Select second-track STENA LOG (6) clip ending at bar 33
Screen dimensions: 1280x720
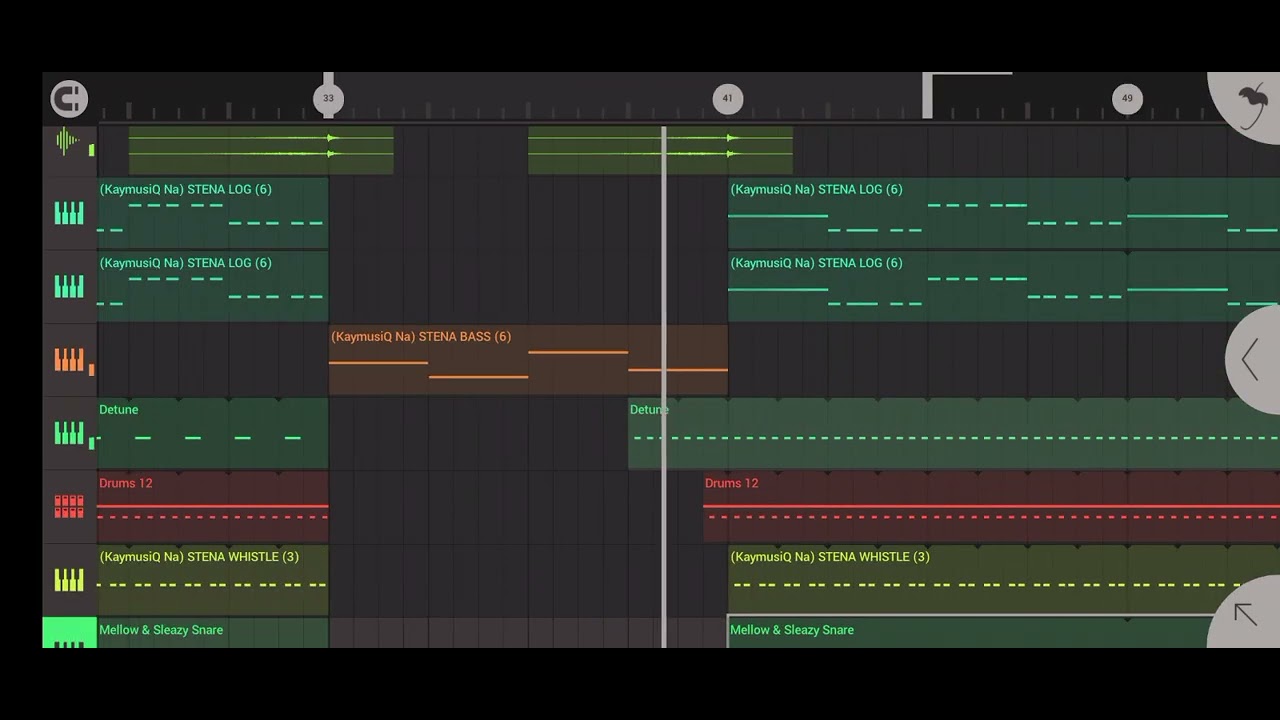point(213,286)
